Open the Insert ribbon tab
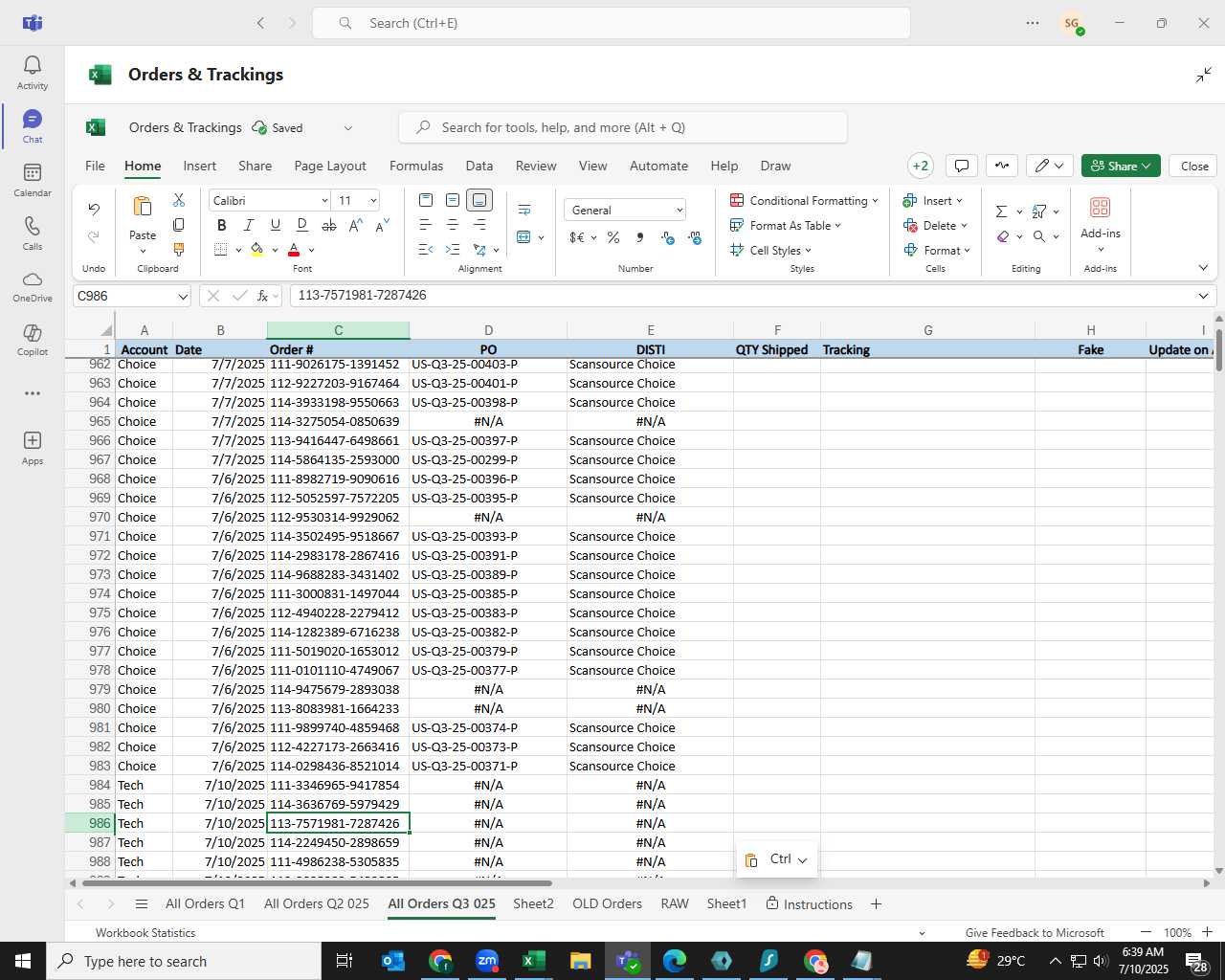Viewport: 1225px width, 980px height. [200, 166]
